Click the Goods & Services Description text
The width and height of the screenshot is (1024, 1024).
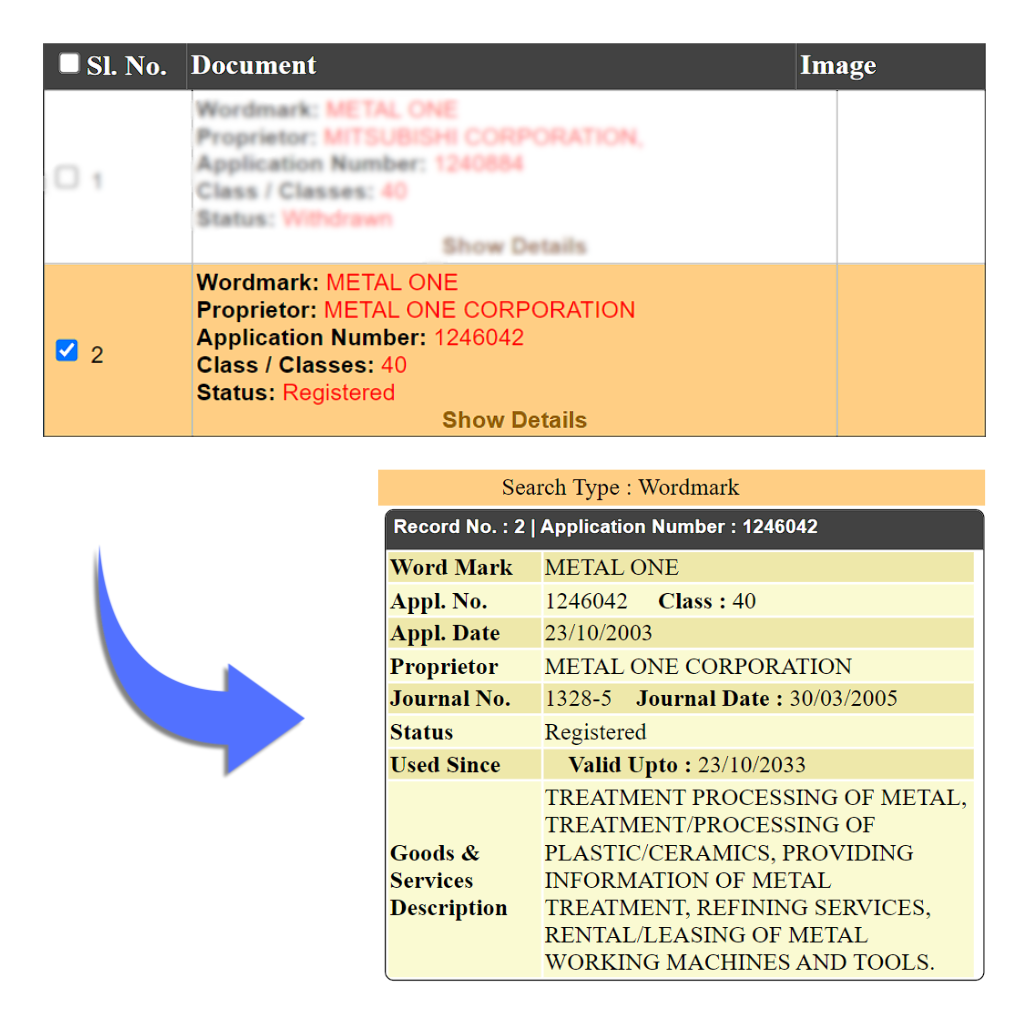[756, 880]
